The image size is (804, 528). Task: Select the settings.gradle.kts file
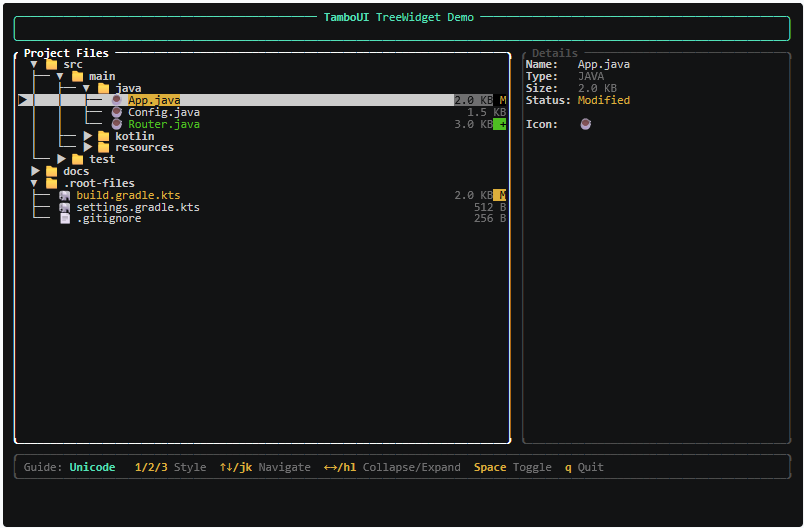(x=138, y=207)
